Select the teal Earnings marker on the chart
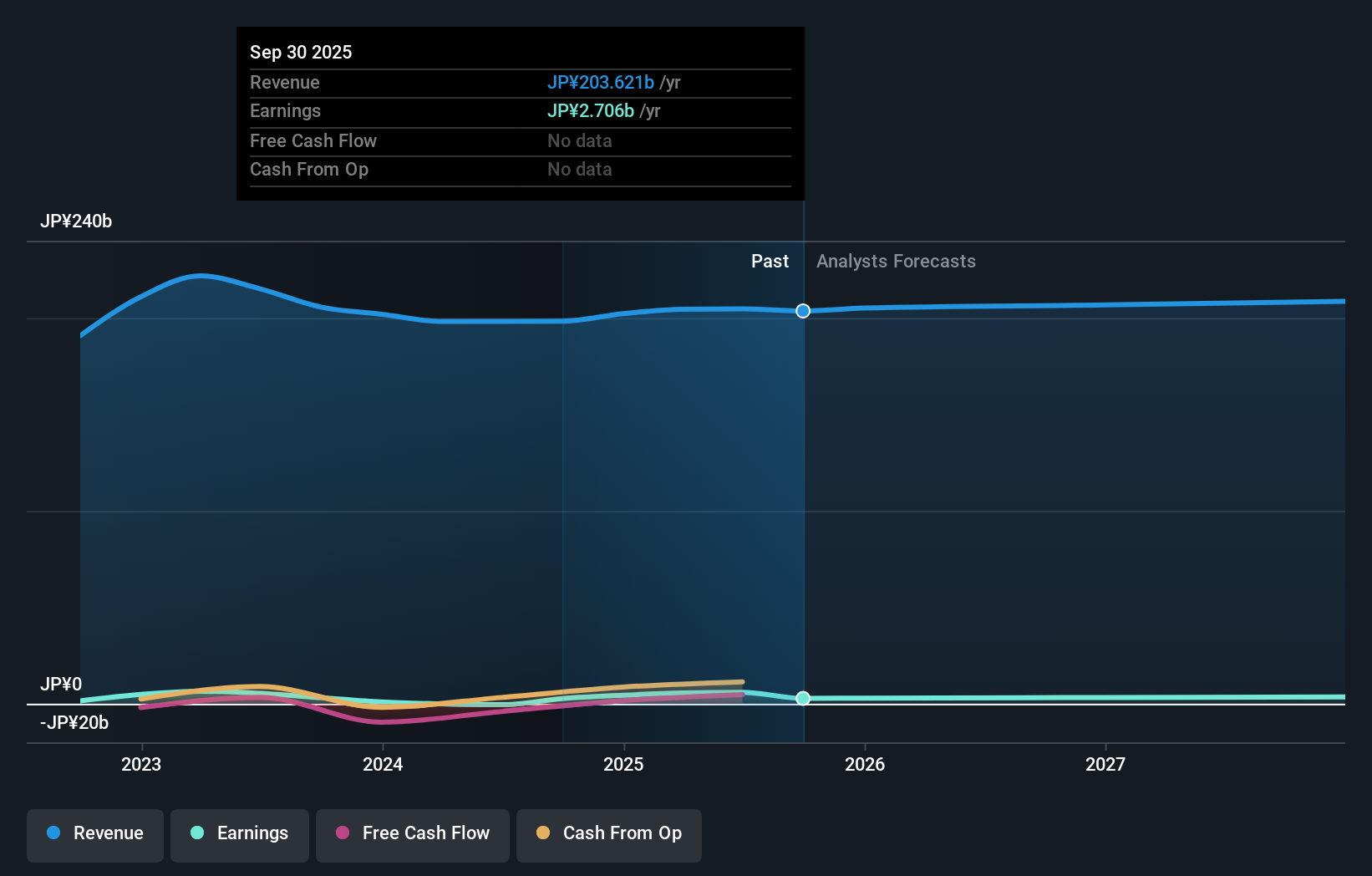 point(803,698)
